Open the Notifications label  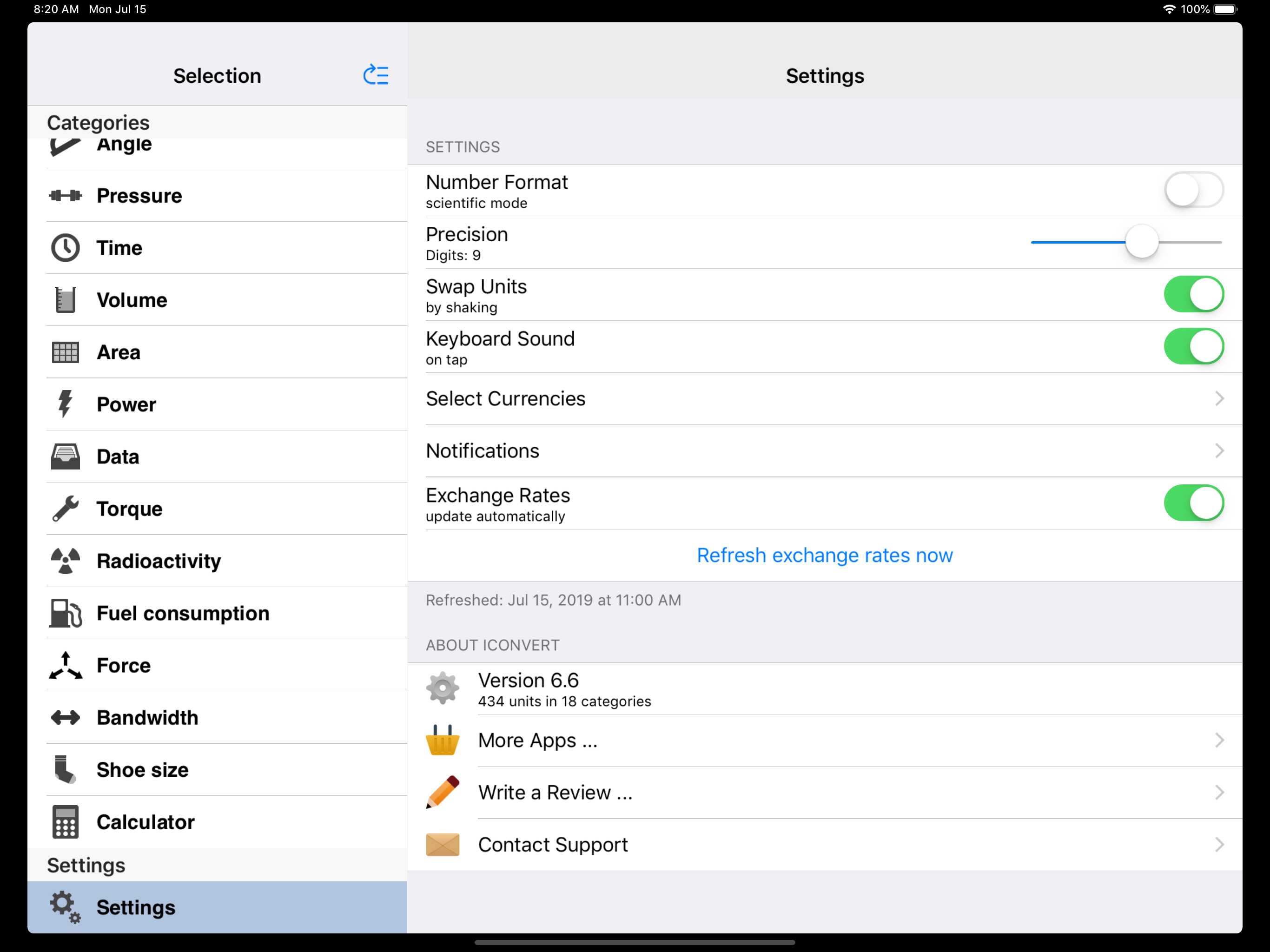[x=482, y=451]
